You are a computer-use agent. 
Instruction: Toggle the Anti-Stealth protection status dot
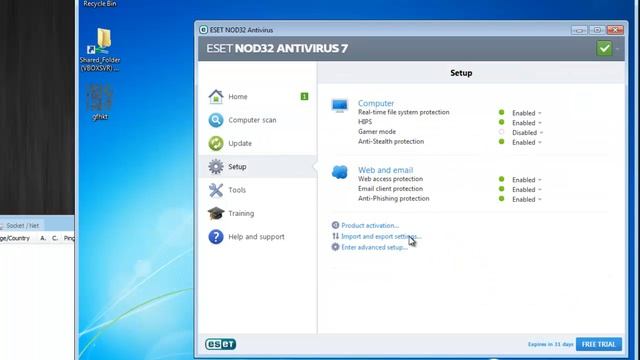coord(501,142)
